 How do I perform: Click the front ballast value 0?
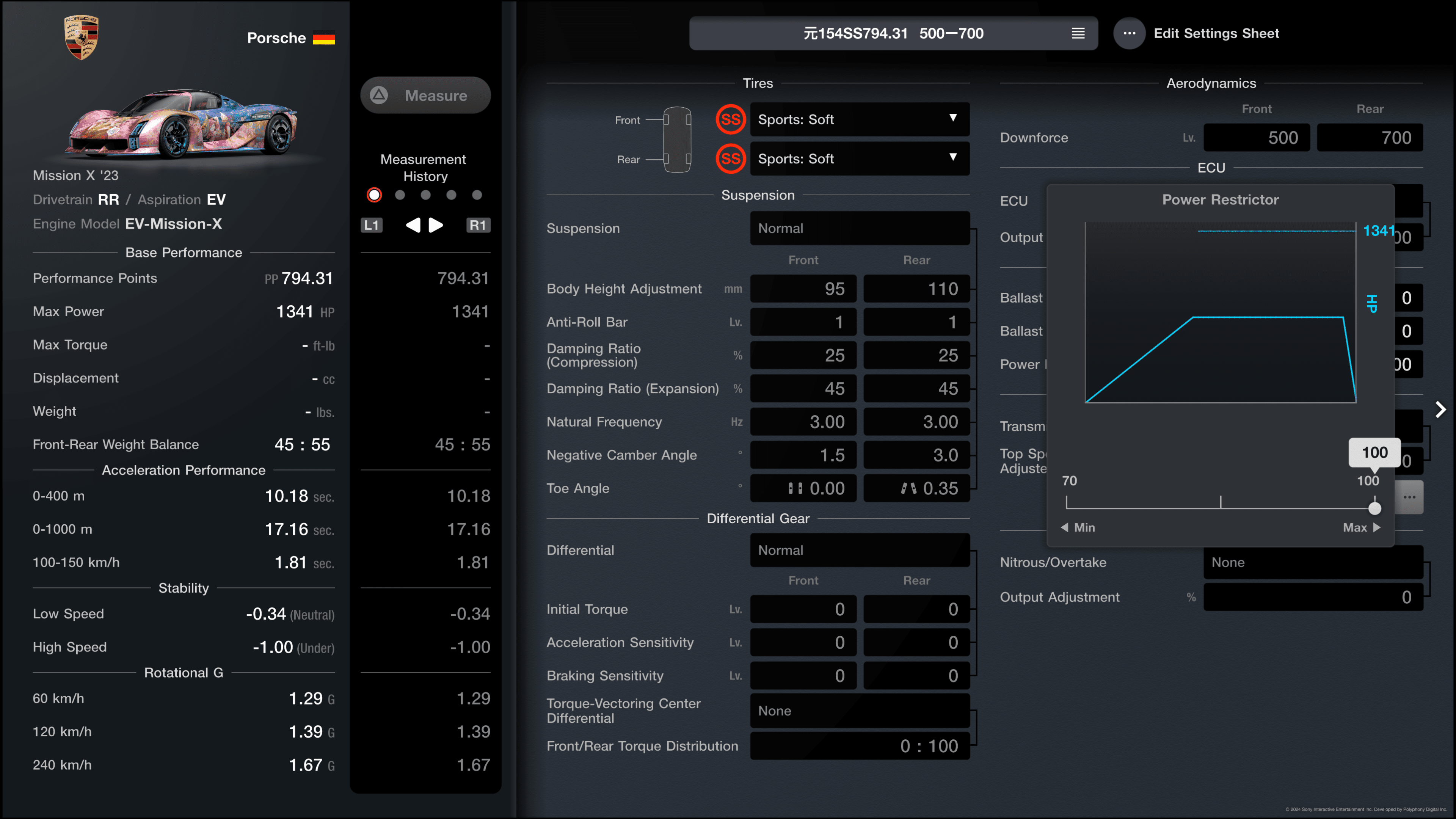pyautogui.click(x=1409, y=298)
